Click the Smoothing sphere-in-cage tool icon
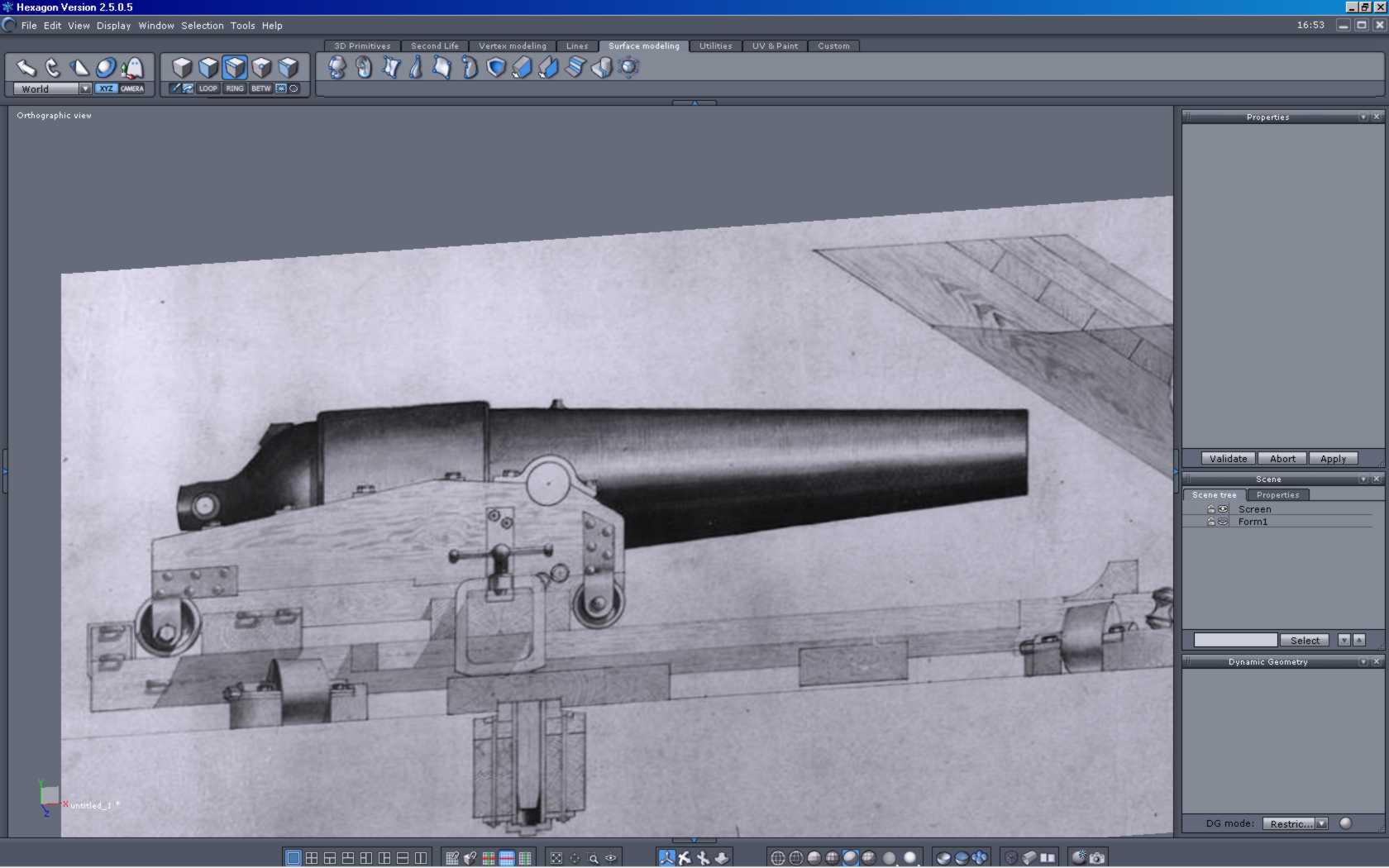 tap(628, 68)
